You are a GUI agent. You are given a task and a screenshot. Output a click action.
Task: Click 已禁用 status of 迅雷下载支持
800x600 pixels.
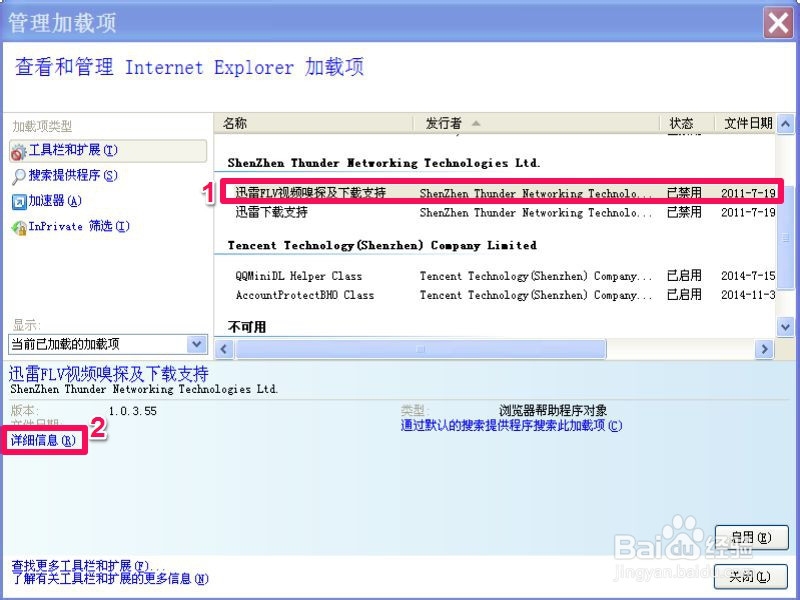(684, 212)
